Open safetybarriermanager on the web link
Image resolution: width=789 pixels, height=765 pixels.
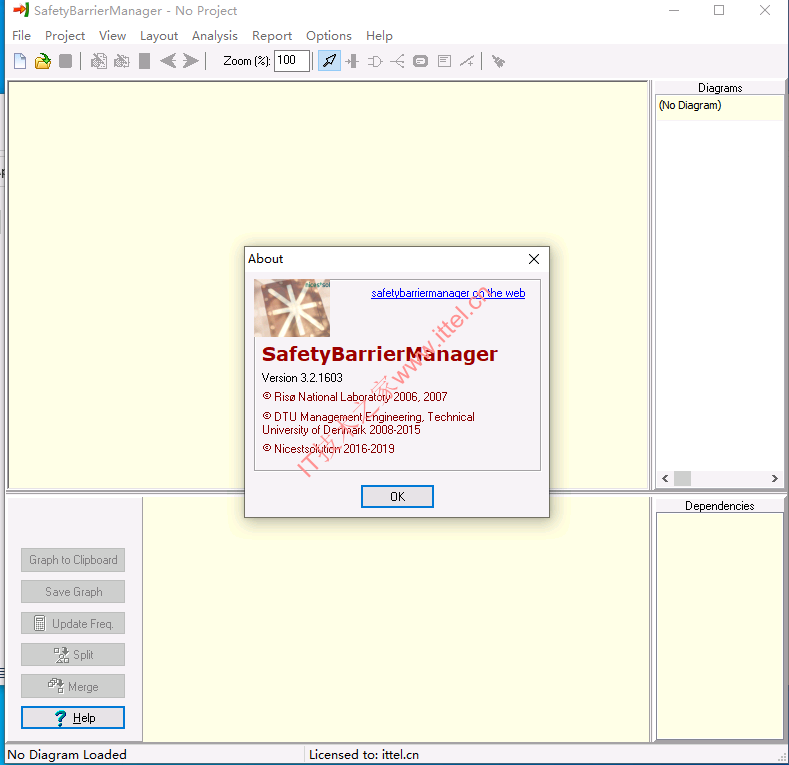point(448,293)
